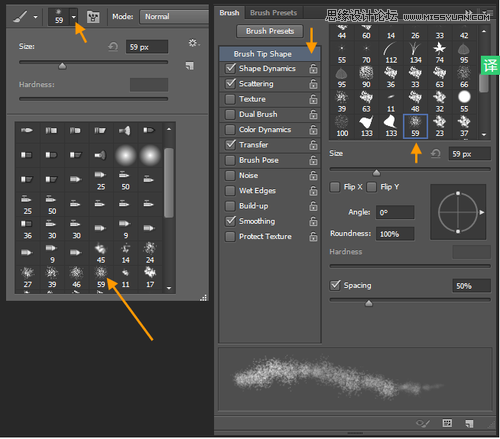Lock the Smoothing settings icon

[313, 221]
